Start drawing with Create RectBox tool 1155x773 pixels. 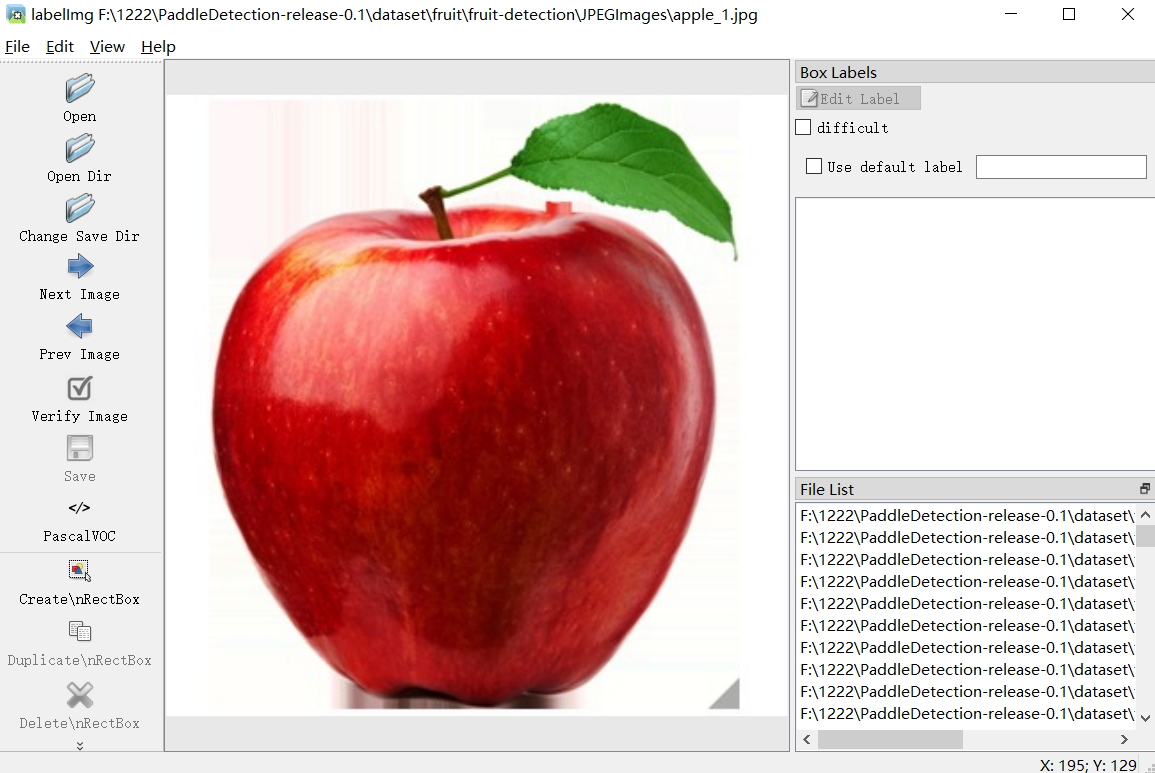pos(80,570)
